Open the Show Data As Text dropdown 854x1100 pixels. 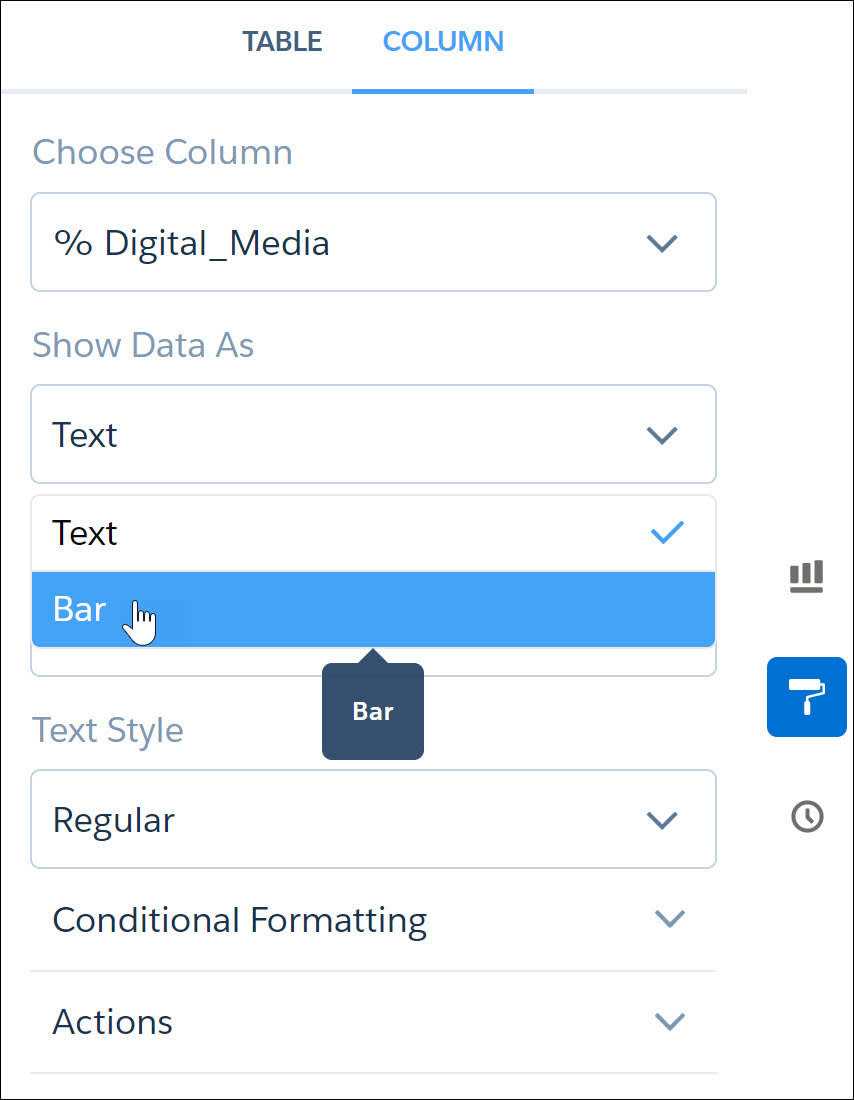tap(373, 434)
